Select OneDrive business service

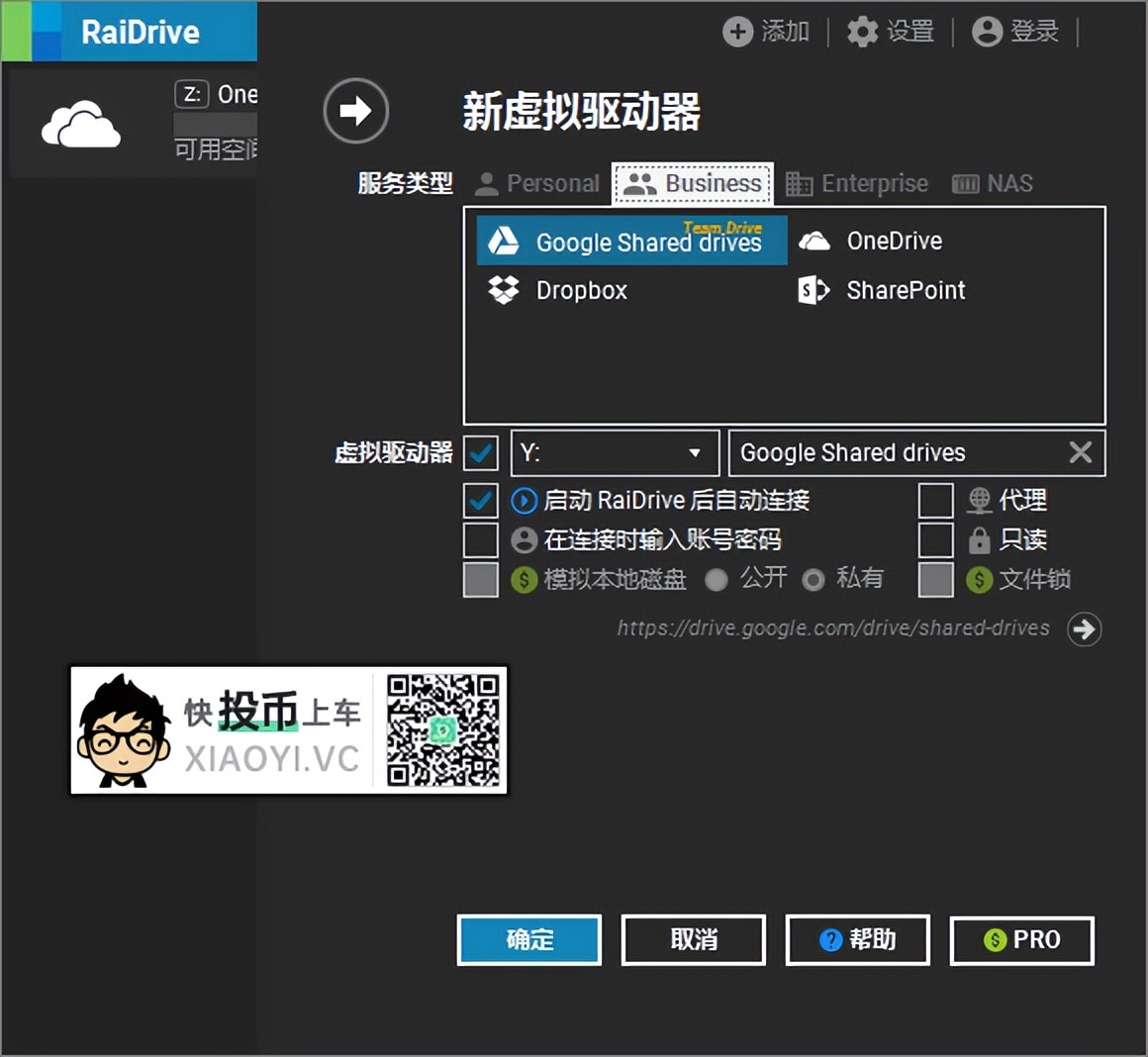pyautogui.click(x=871, y=240)
